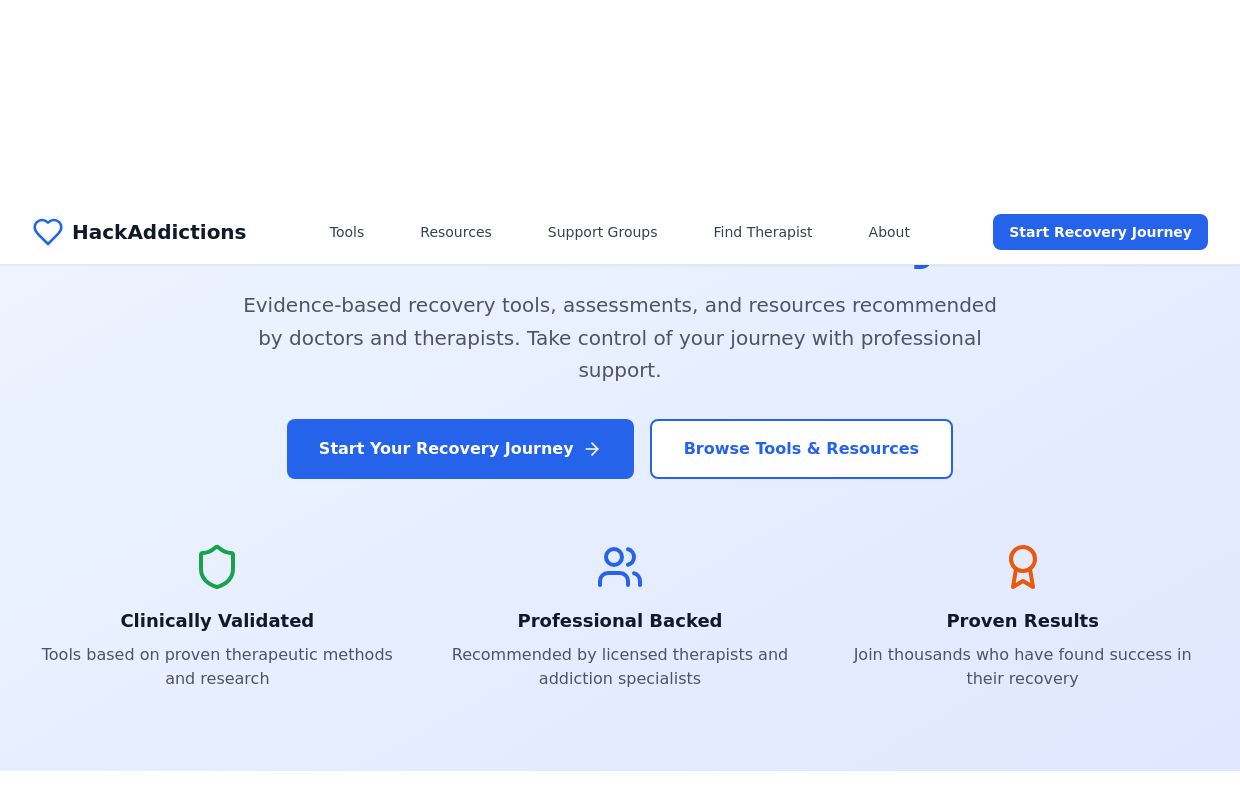Screen dimensions: 1240x800
Task: Click the award ribbon icon above Proven Results
Action: [x=1022, y=567]
